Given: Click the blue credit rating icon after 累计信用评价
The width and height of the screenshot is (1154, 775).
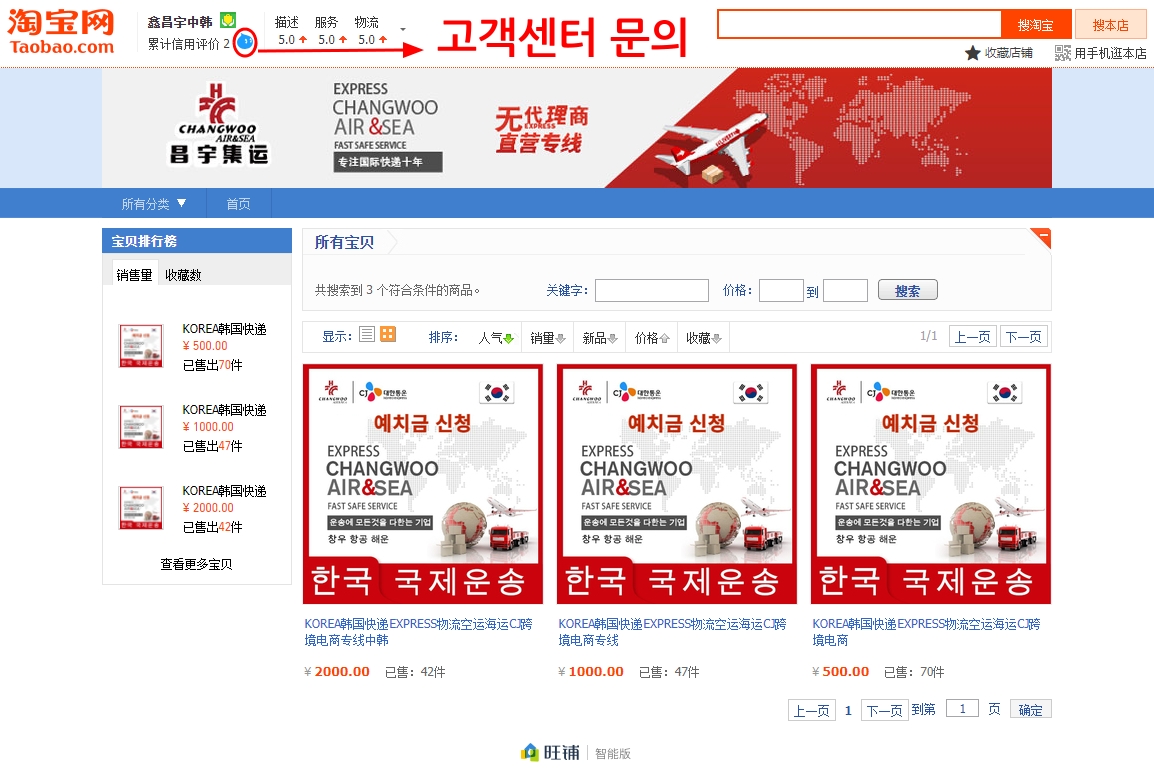Looking at the screenshot, I should (245, 42).
